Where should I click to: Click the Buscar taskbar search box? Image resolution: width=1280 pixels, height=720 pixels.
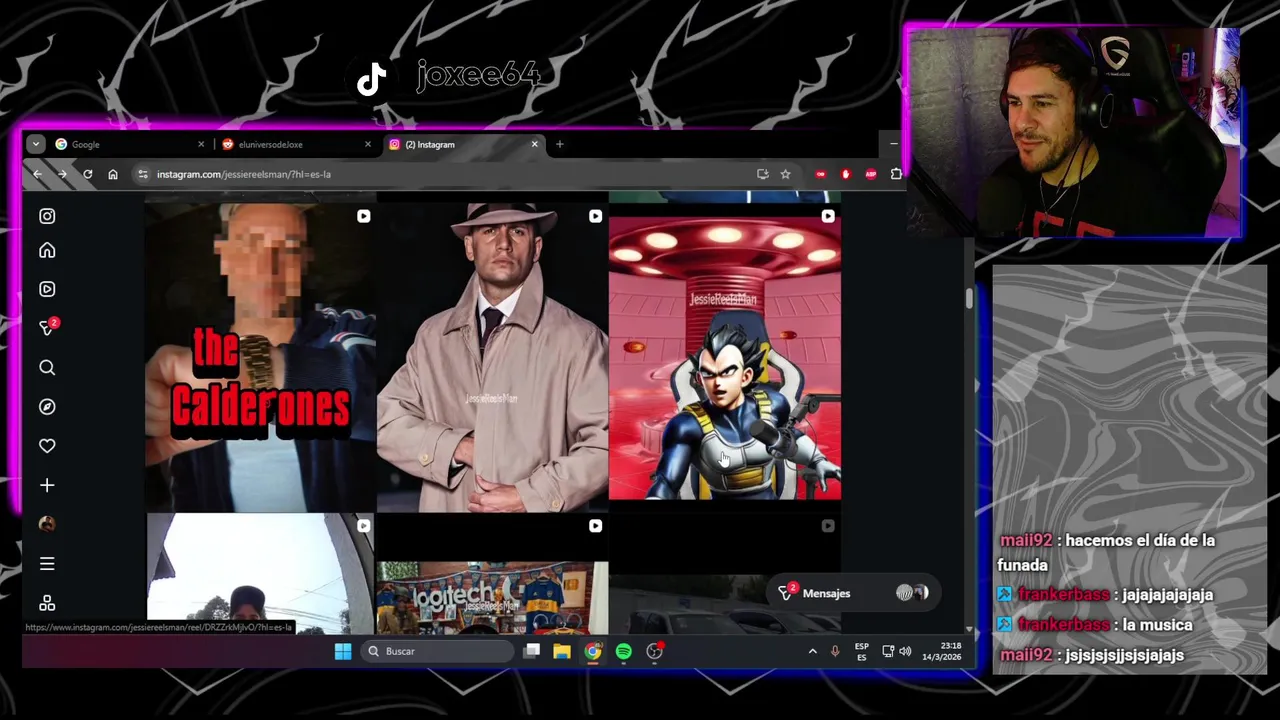click(x=436, y=651)
